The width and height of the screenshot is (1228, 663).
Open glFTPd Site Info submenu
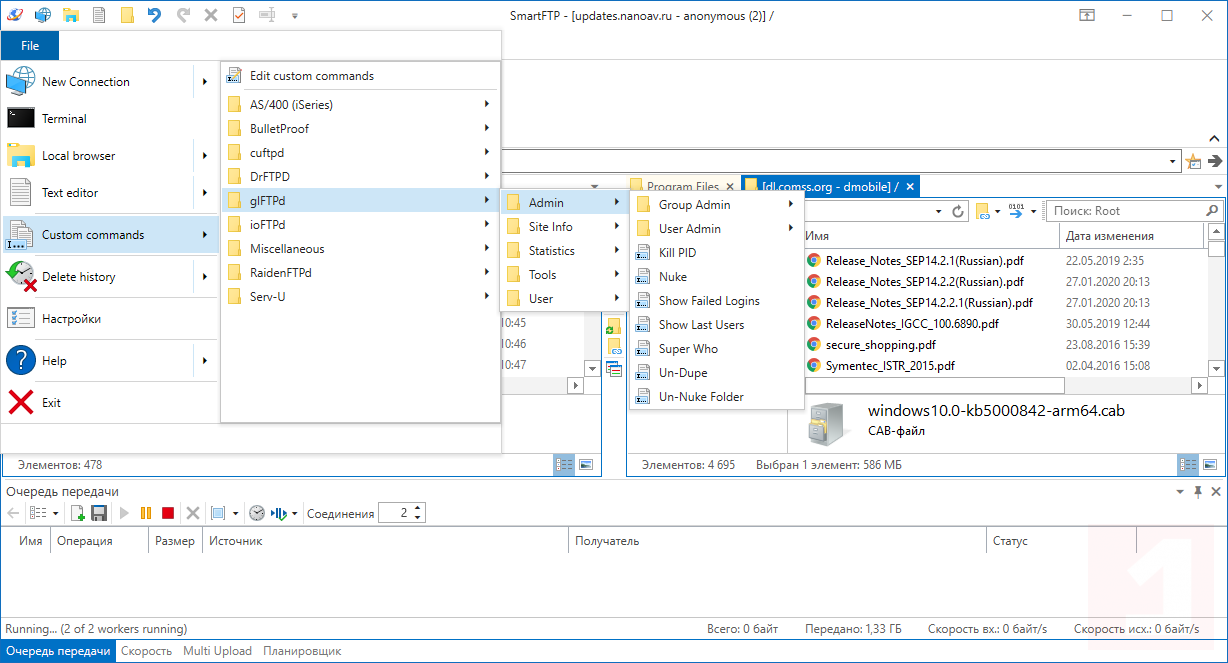[x=564, y=227]
